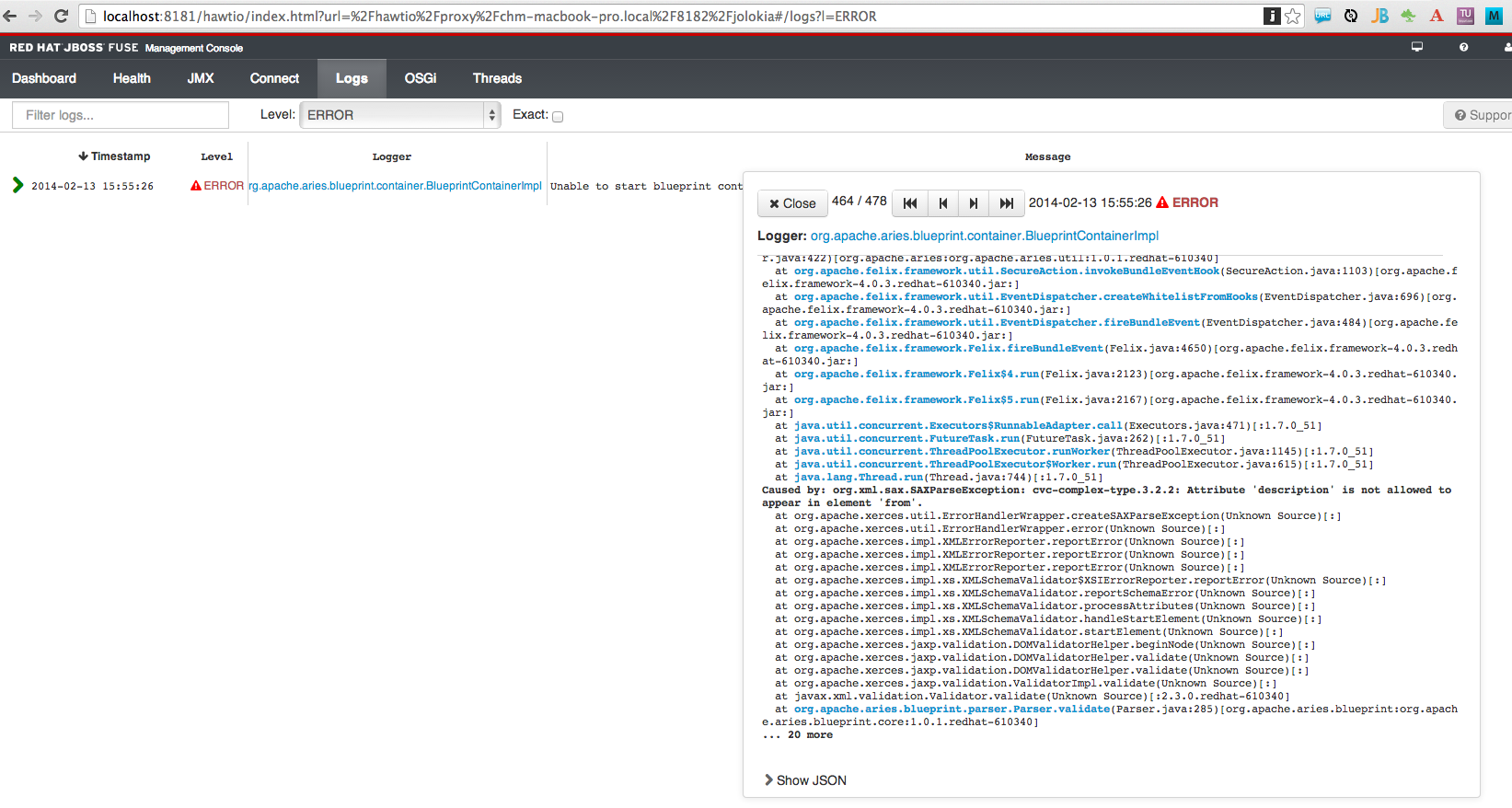Viewport: 1512px width, 808px height.
Task: Click the blue M extension icon
Action: point(1494,16)
